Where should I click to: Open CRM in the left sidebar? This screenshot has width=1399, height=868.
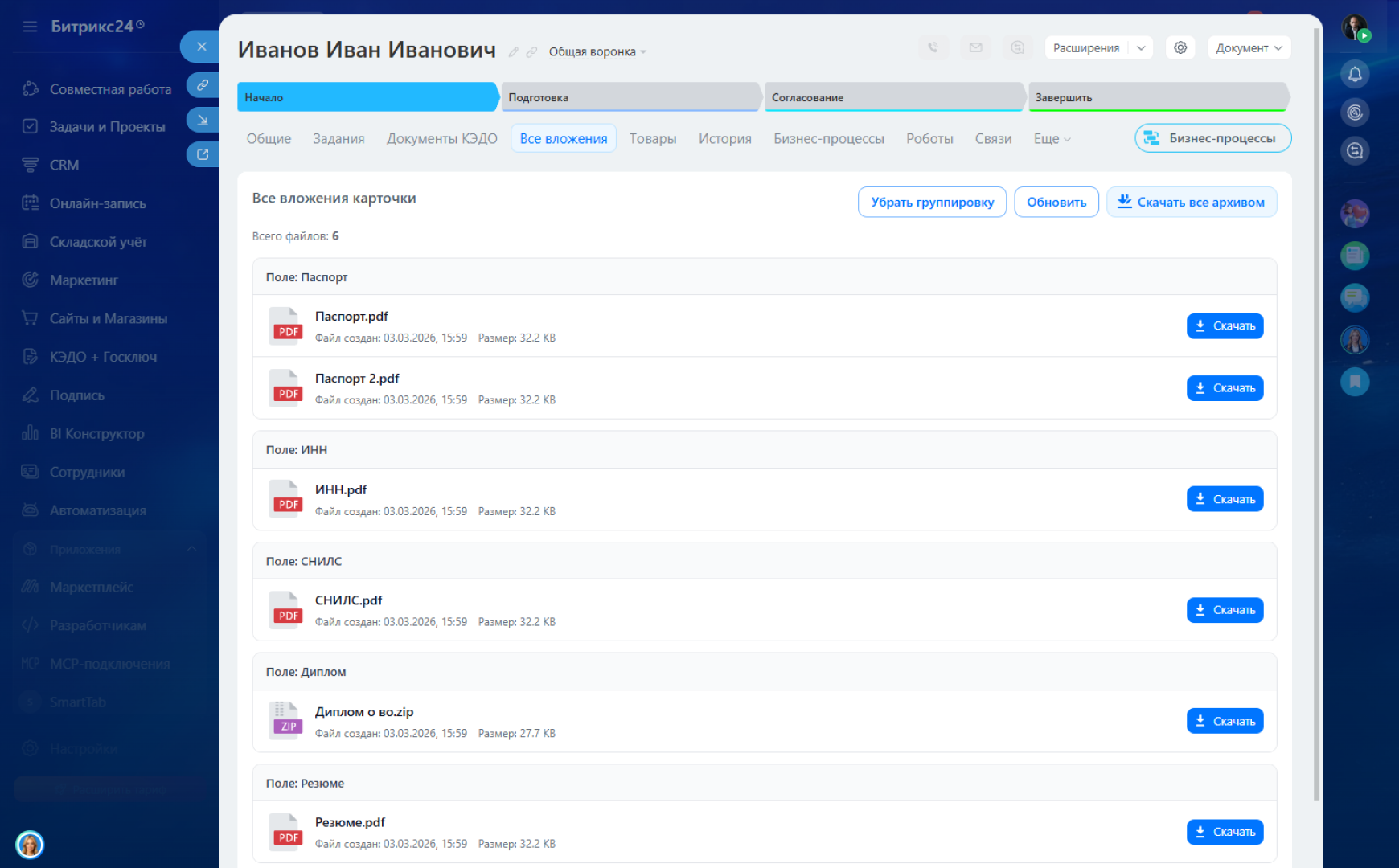click(64, 165)
